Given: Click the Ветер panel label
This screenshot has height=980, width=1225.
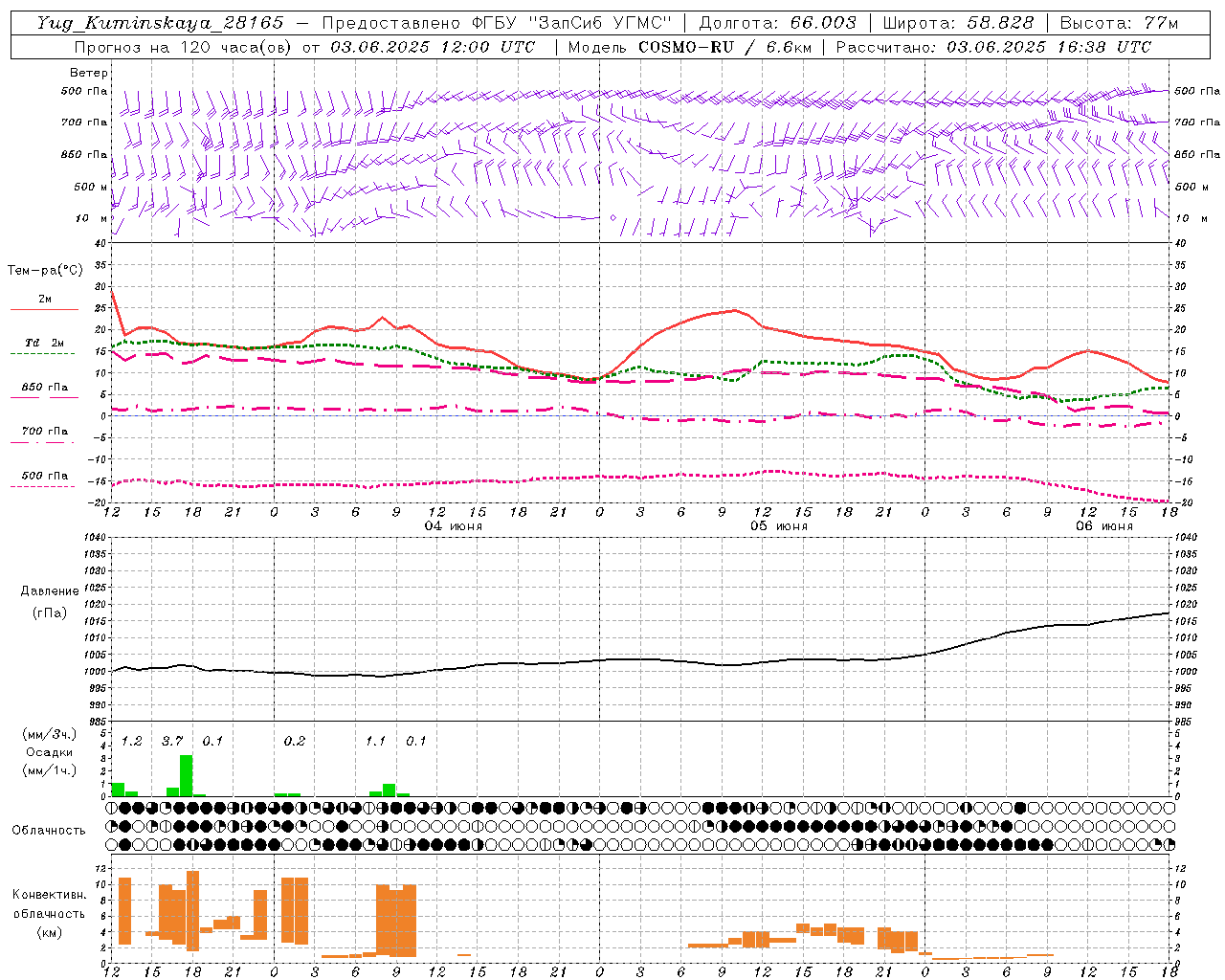Looking at the screenshot, I should 89,73.
